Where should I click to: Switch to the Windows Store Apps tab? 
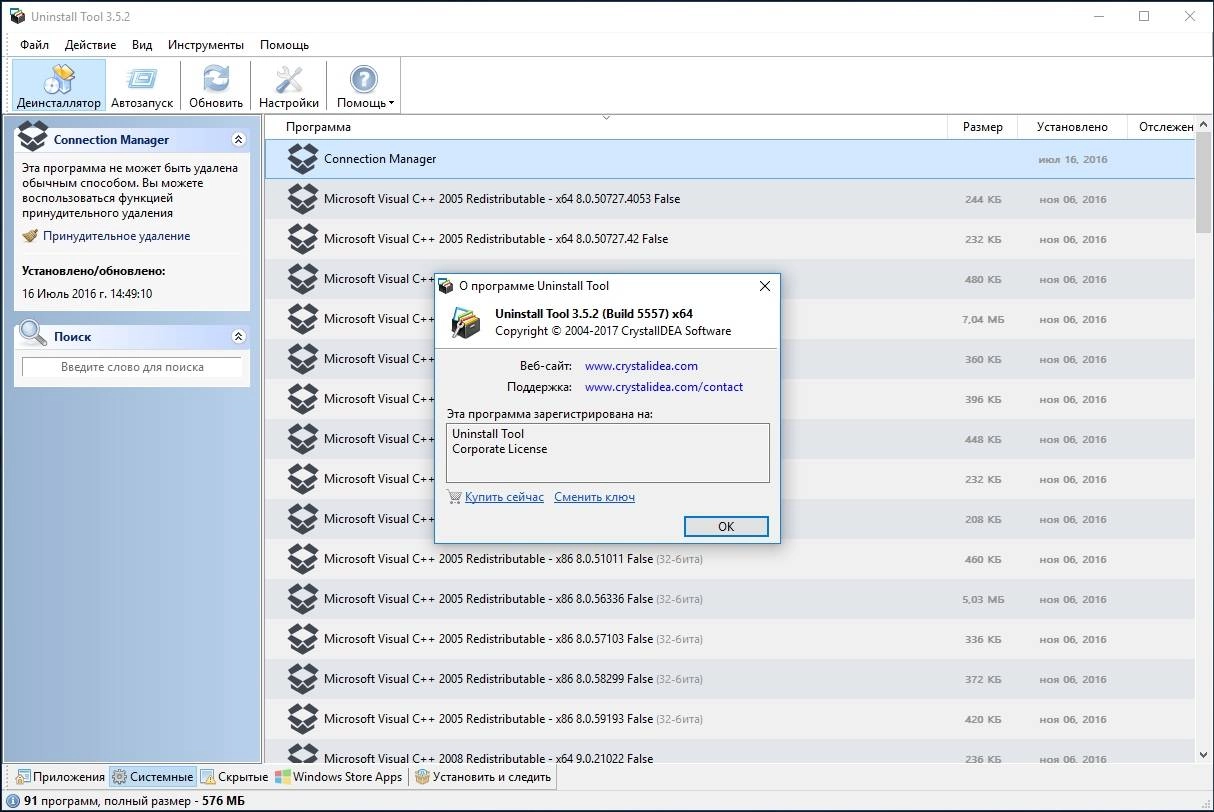[x=339, y=777]
